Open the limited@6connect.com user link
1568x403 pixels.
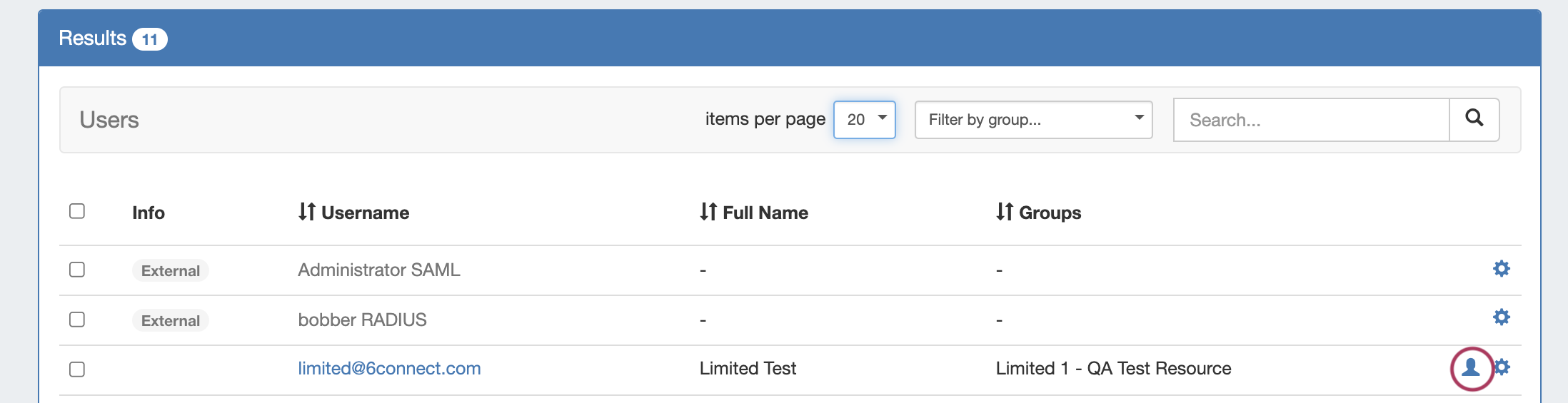389,369
